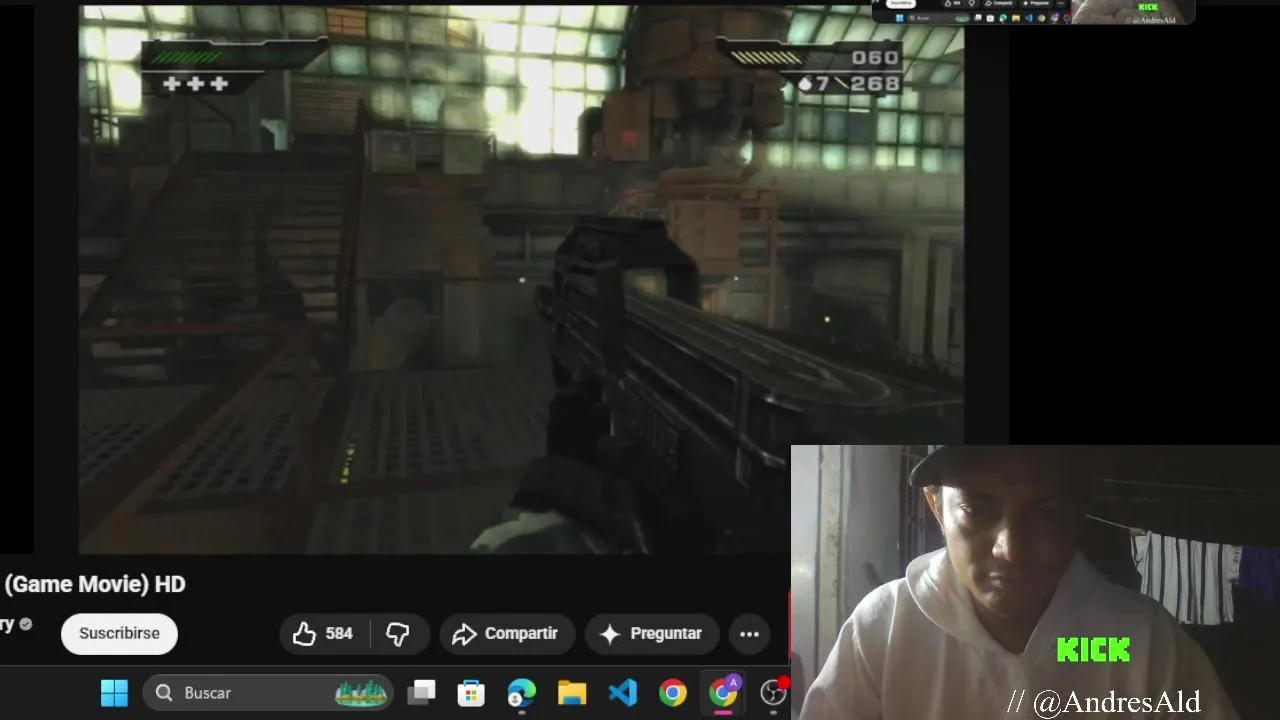
Task: Dislike the video with thumbs-down icon
Action: [x=399, y=633]
